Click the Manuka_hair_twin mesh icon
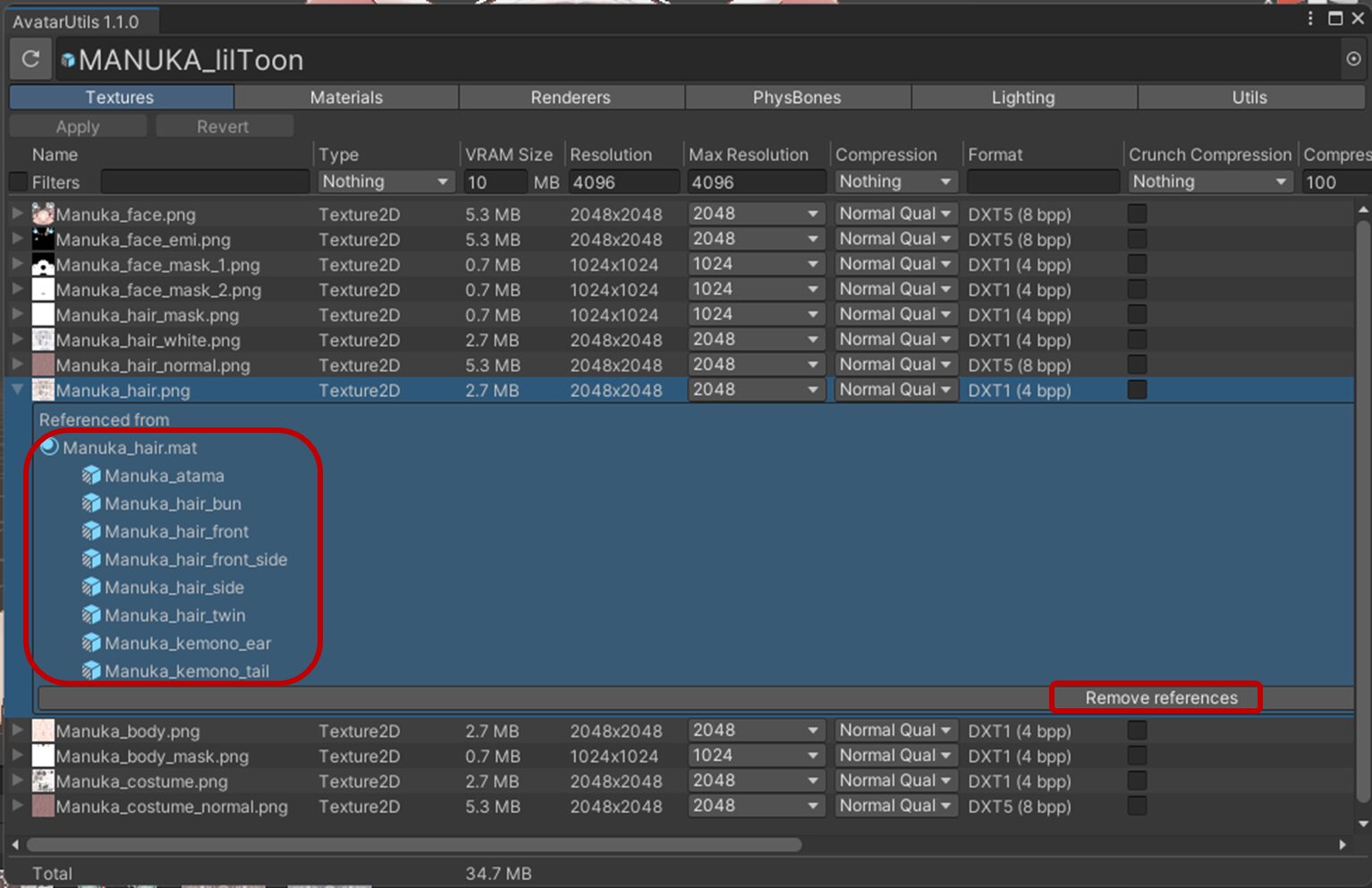 click(x=91, y=615)
